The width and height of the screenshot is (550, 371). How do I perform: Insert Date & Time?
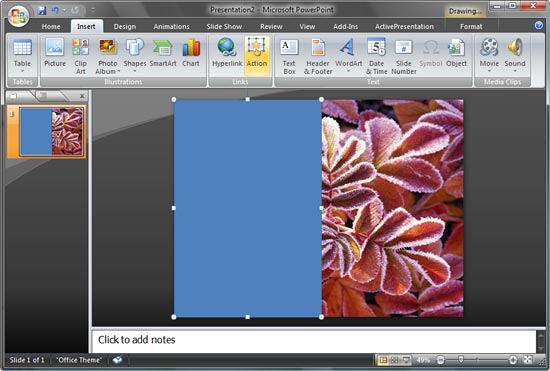[x=376, y=56]
